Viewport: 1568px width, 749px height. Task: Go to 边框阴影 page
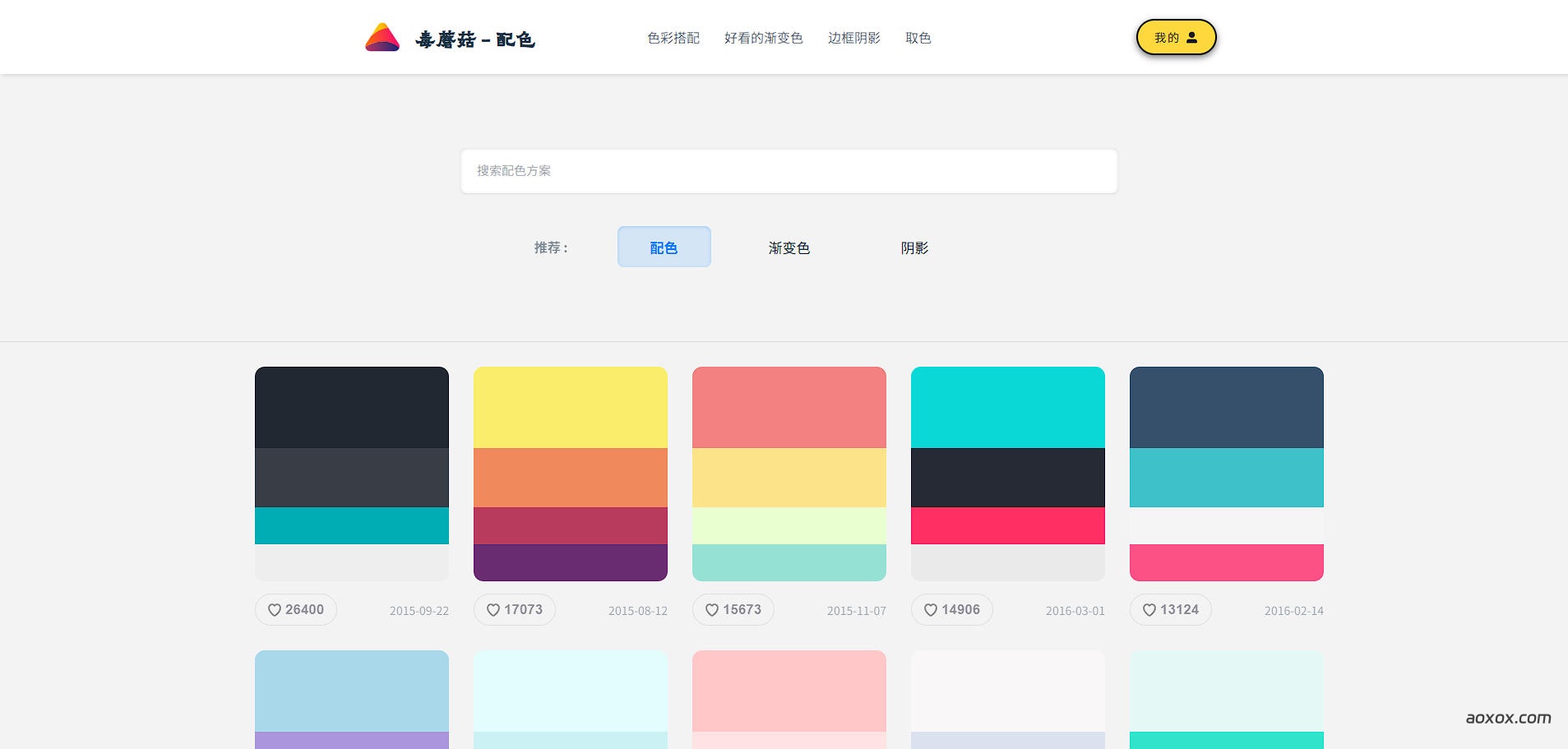point(853,38)
